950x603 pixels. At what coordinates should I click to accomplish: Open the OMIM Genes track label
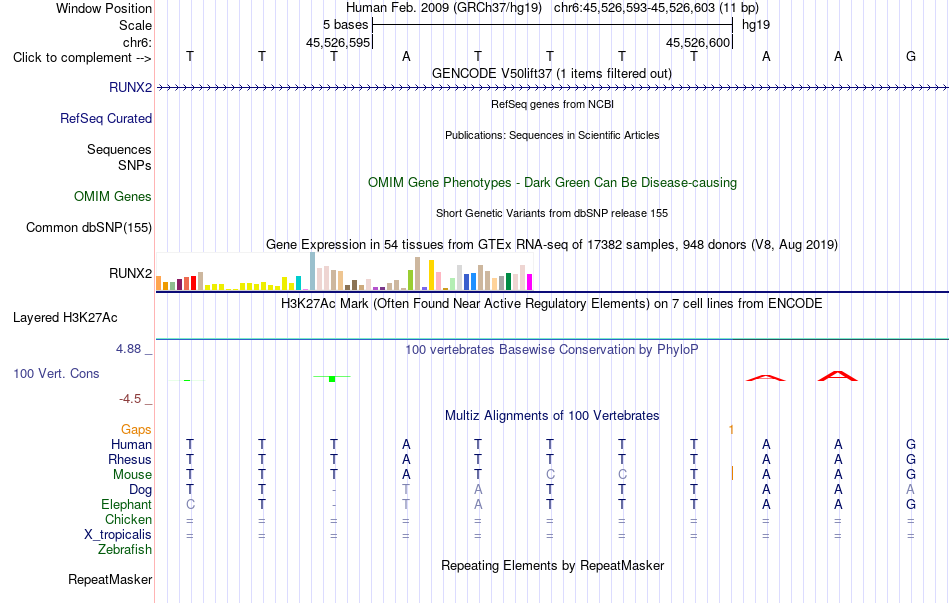pos(113,196)
